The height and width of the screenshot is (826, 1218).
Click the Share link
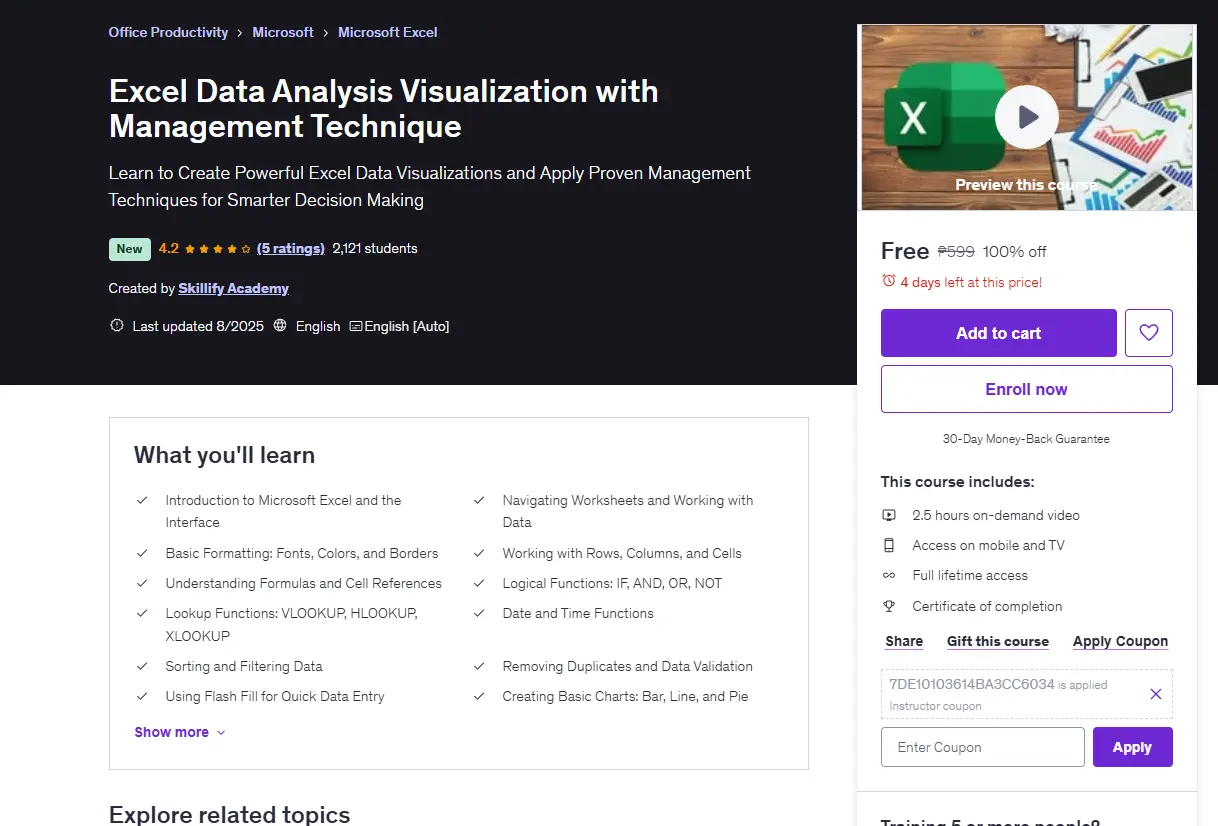904,641
